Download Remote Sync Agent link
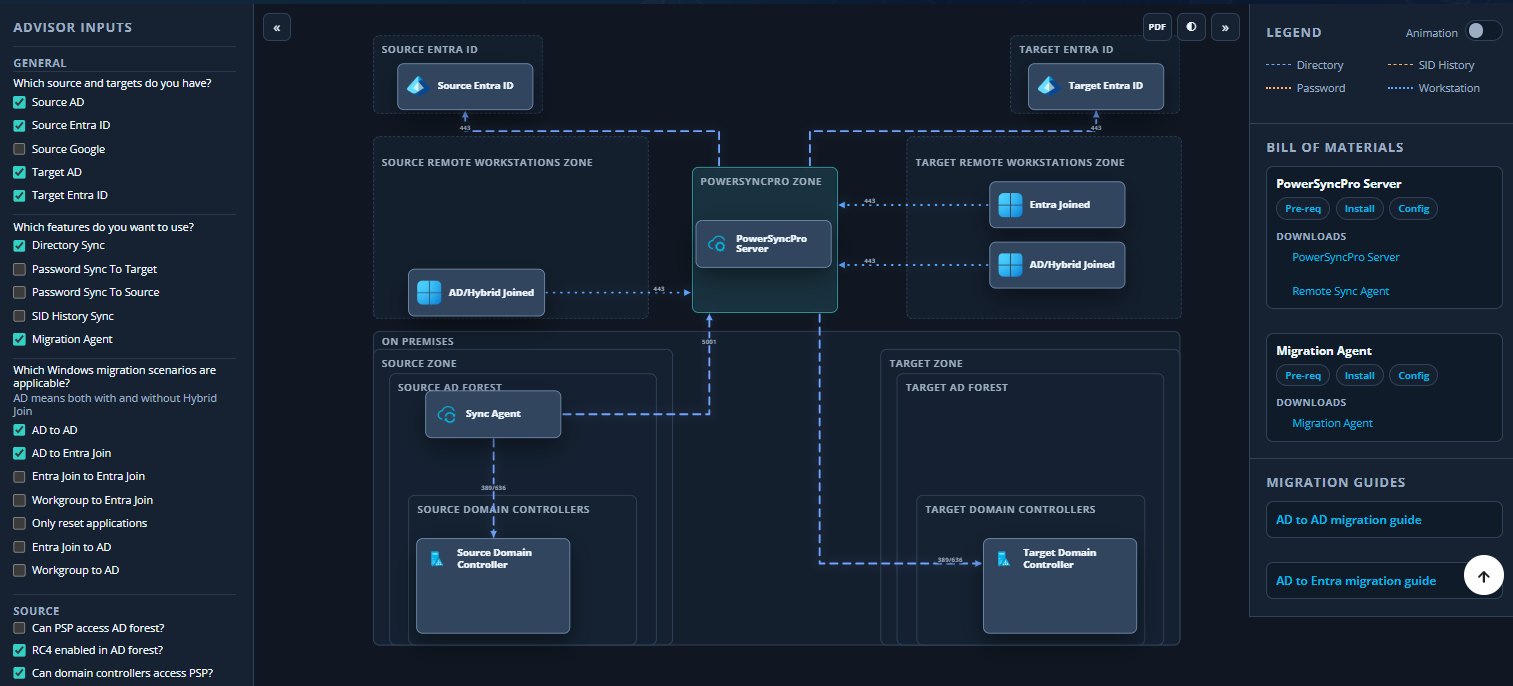Image resolution: width=1513 pixels, height=686 pixels. pos(1341,291)
